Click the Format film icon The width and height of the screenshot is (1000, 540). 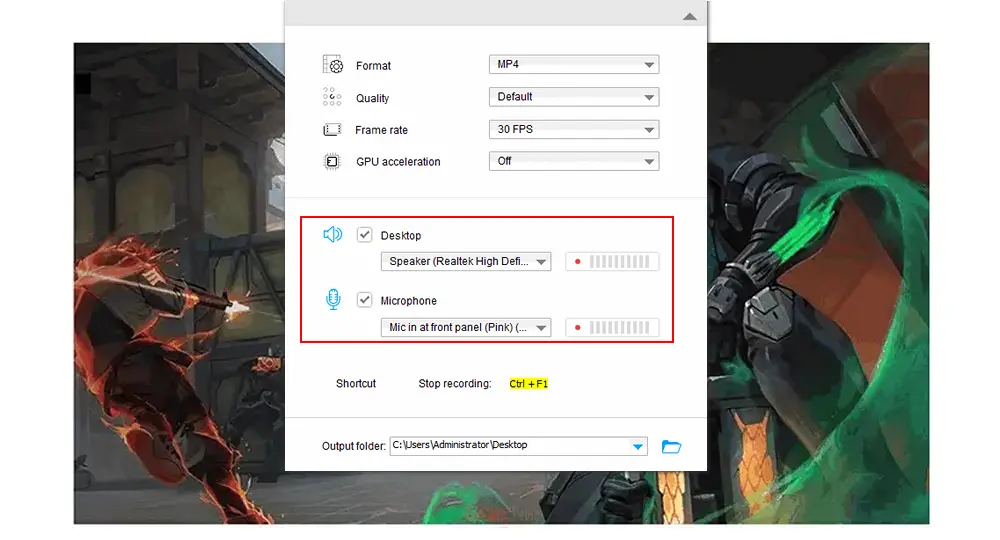coord(333,65)
